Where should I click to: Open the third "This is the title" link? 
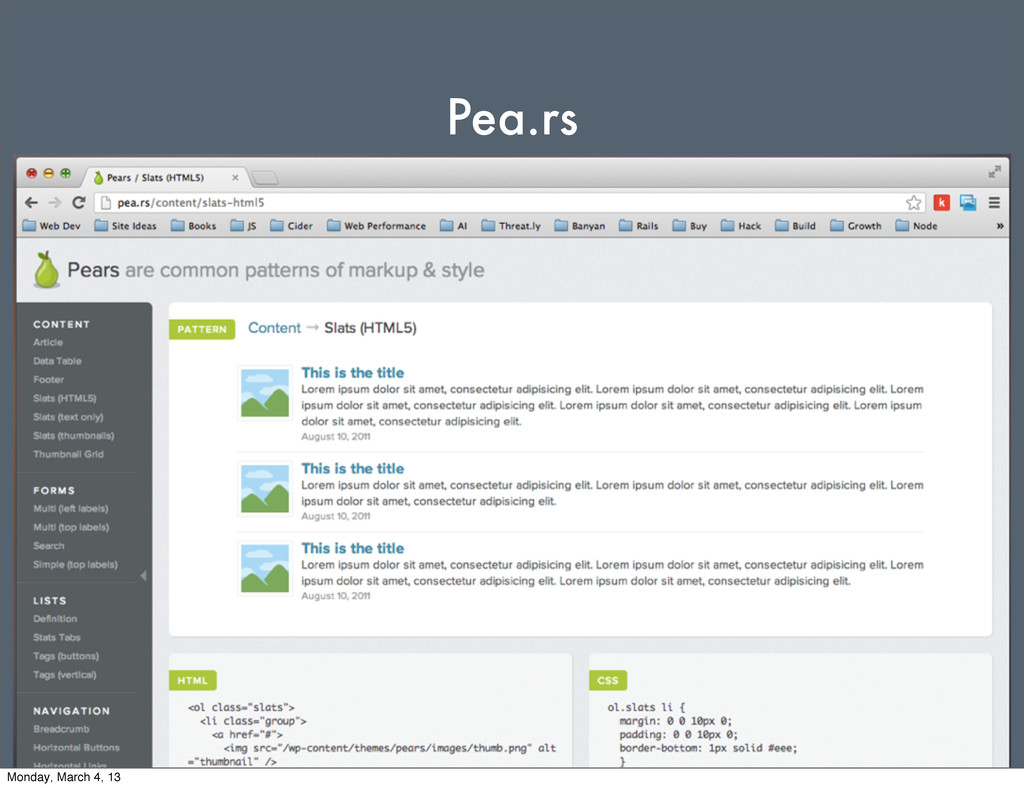click(x=353, y=548)
